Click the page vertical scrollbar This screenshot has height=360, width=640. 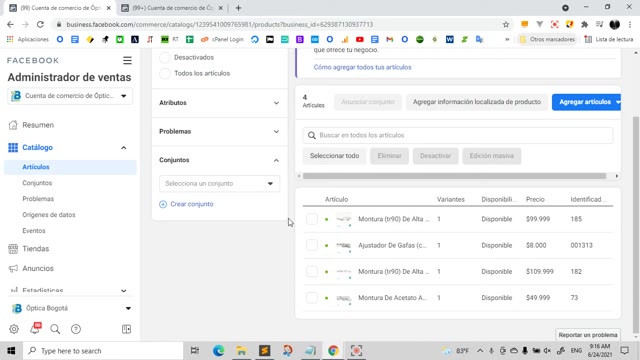[x=636, y=224]
